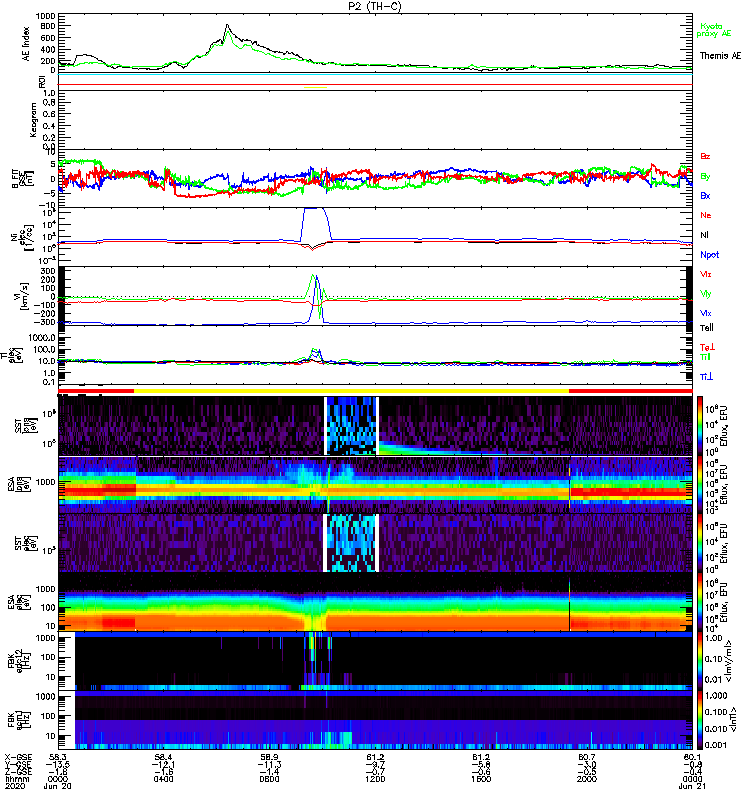This screenshot has width=750, height=800.
Task: Select the FBK scm1 [Hz] axis label
Action: tap(20, 719)
